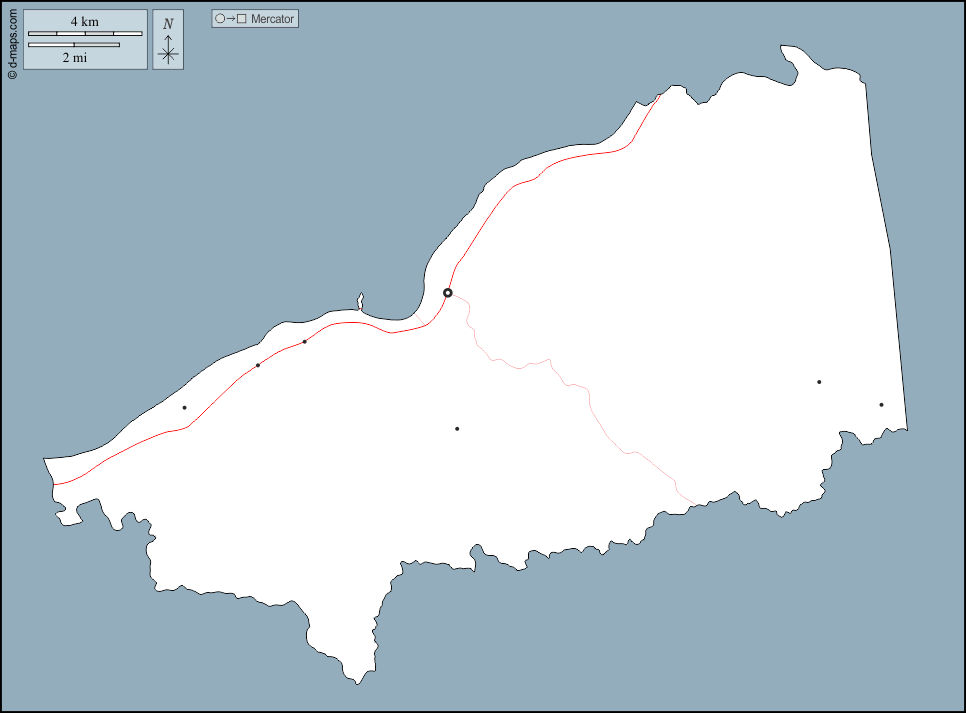This screenshot has width=966, height=713.
Task: Click the circle-to-square projection symbol
Action: tap(231, 19)
